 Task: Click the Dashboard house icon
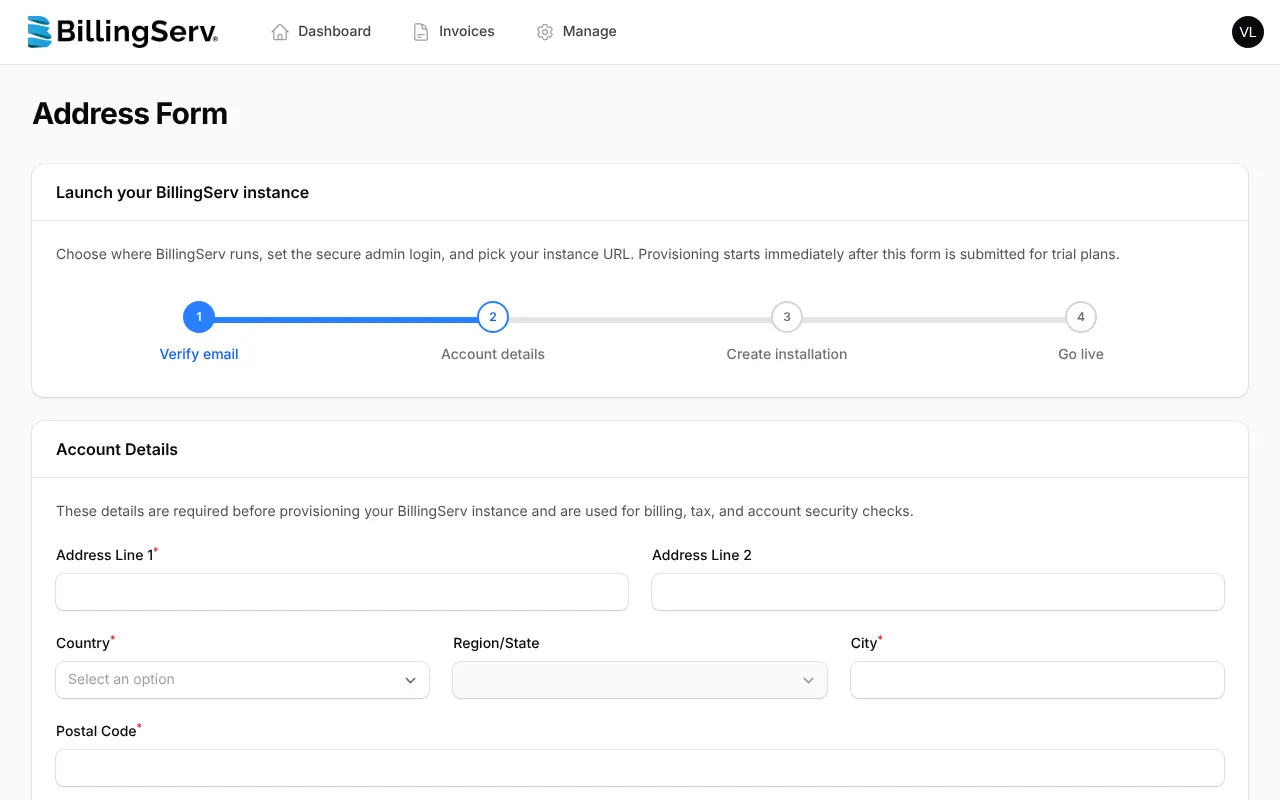pyautogui.click(x=280, y=32)
